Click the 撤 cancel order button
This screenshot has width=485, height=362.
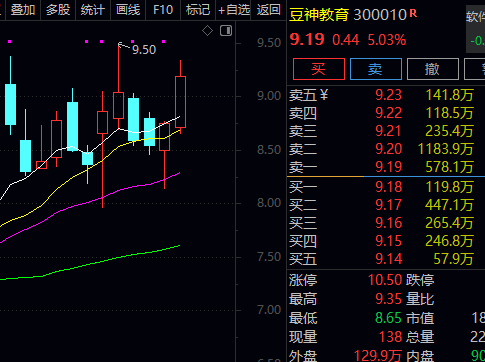click(433, 69)
